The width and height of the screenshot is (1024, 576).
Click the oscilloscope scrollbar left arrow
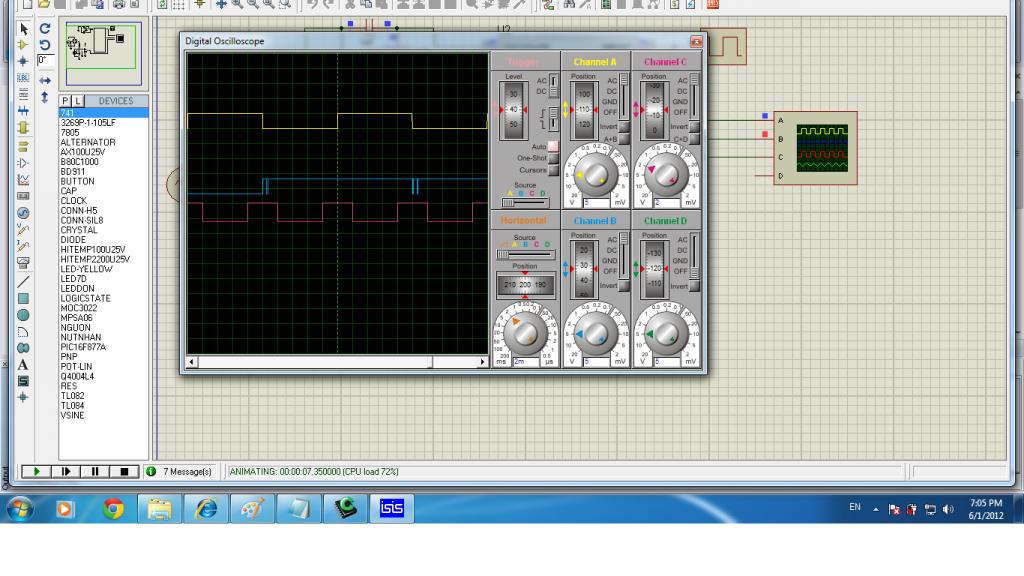click(192, 362)
